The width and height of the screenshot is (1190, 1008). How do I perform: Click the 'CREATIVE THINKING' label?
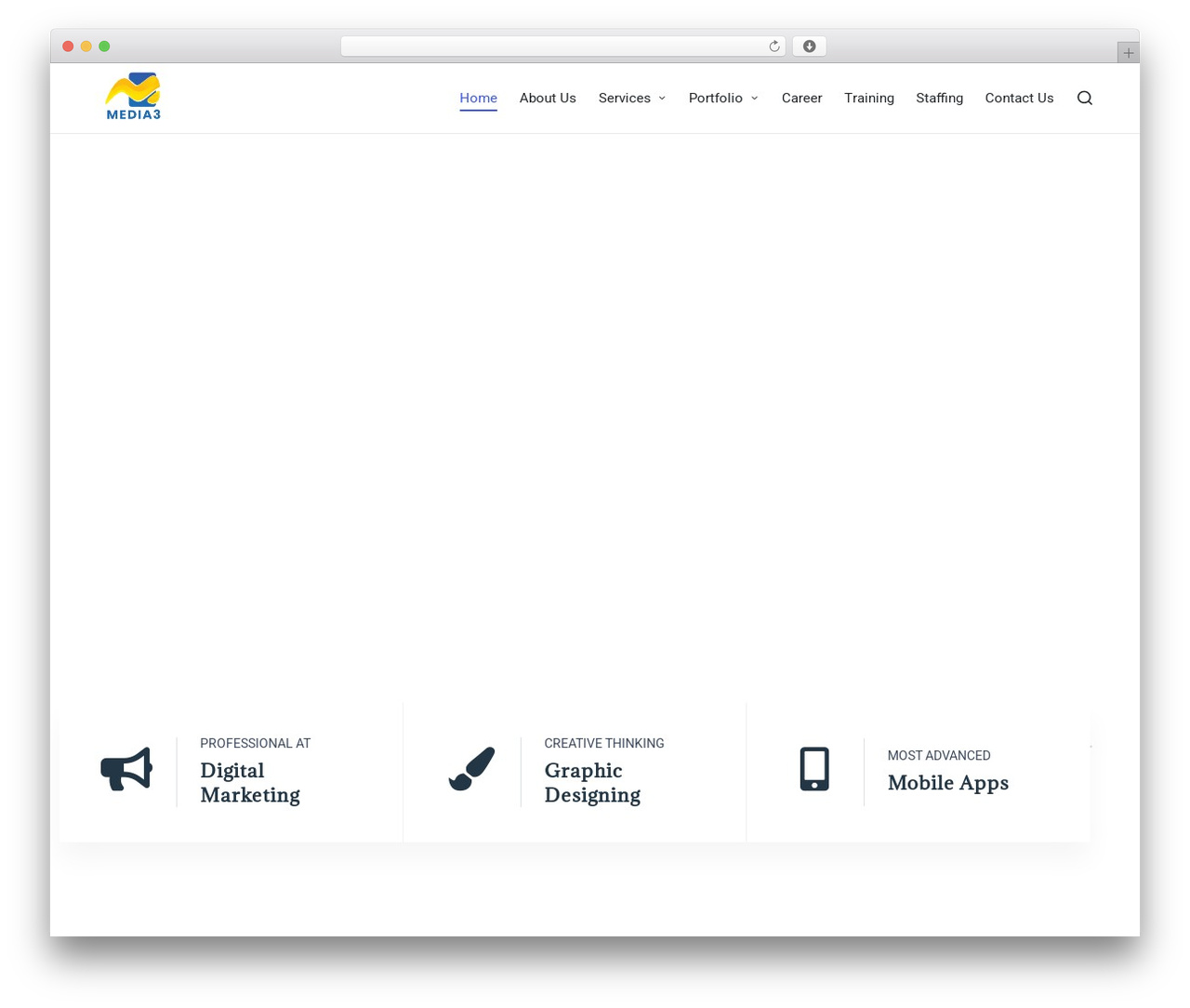pos(604,743)
